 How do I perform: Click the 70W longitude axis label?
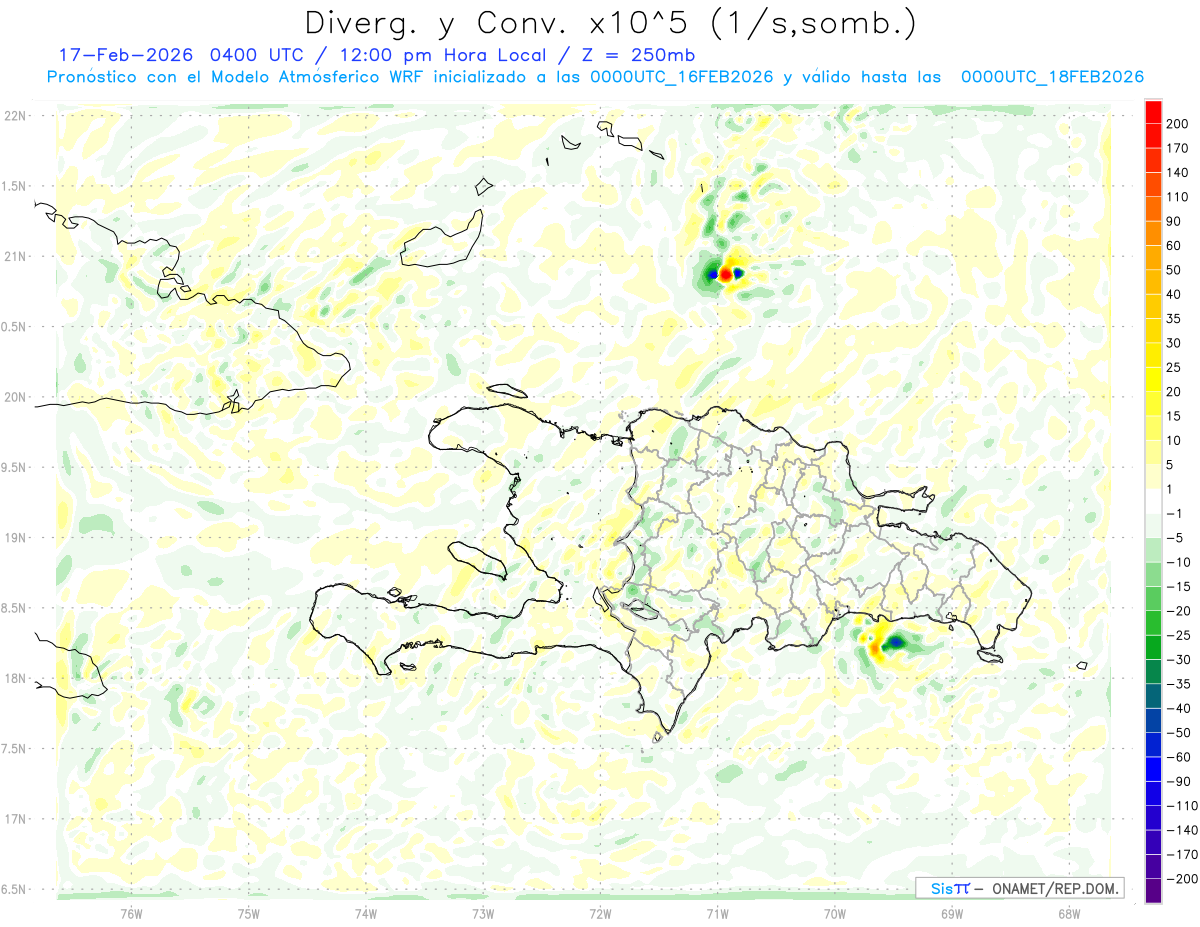coord(834,913)
